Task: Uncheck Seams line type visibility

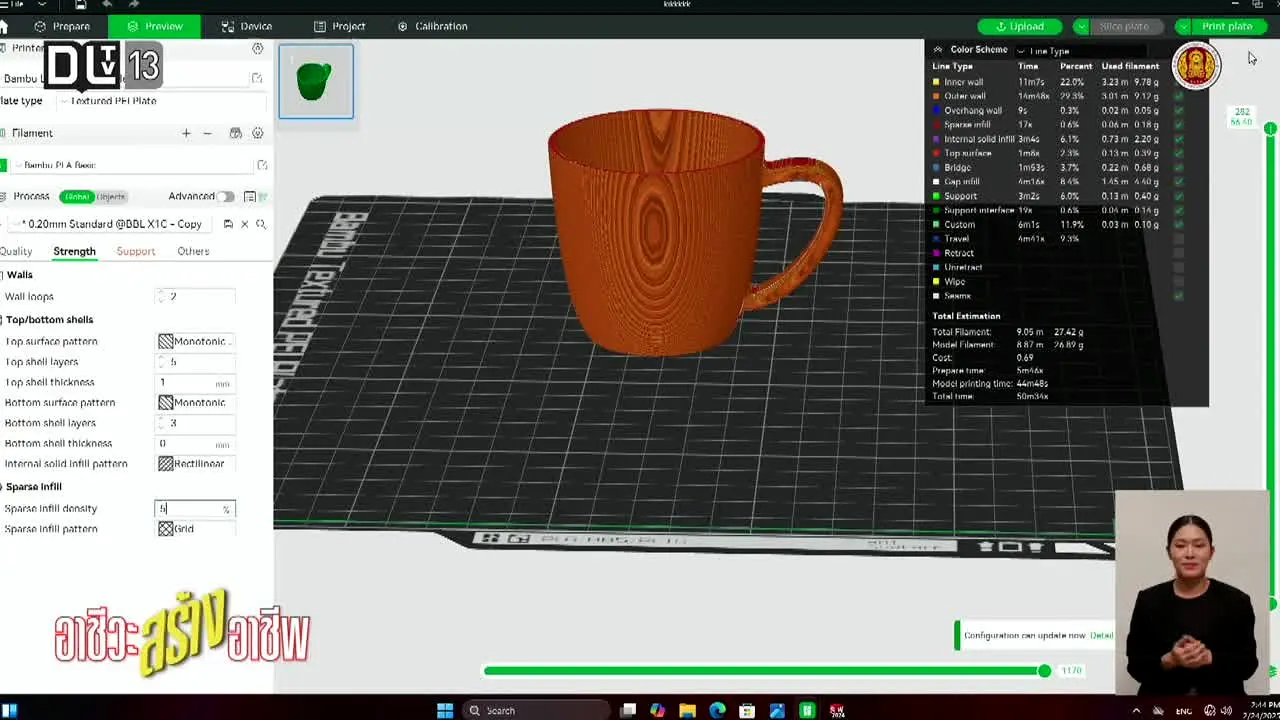Action: click(1179, 296)
